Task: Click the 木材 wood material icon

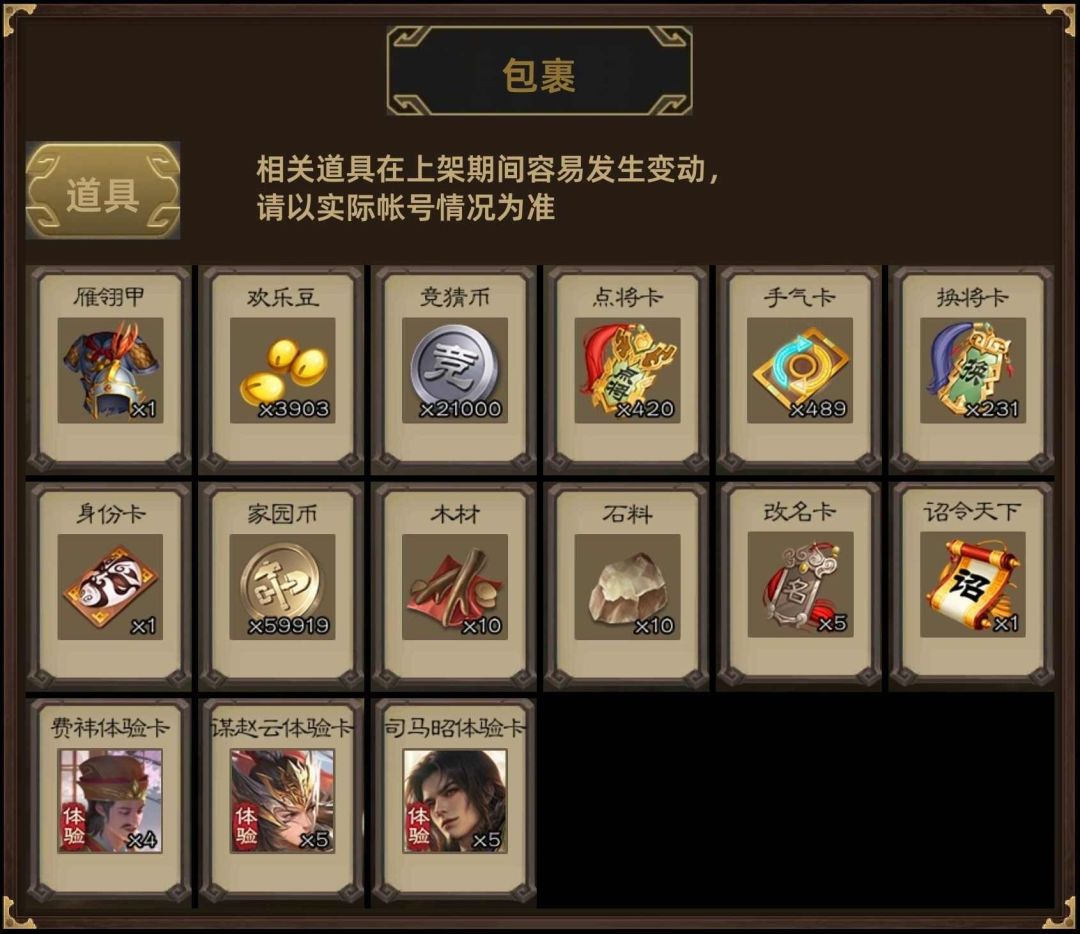Action: [x=455, y=587]
